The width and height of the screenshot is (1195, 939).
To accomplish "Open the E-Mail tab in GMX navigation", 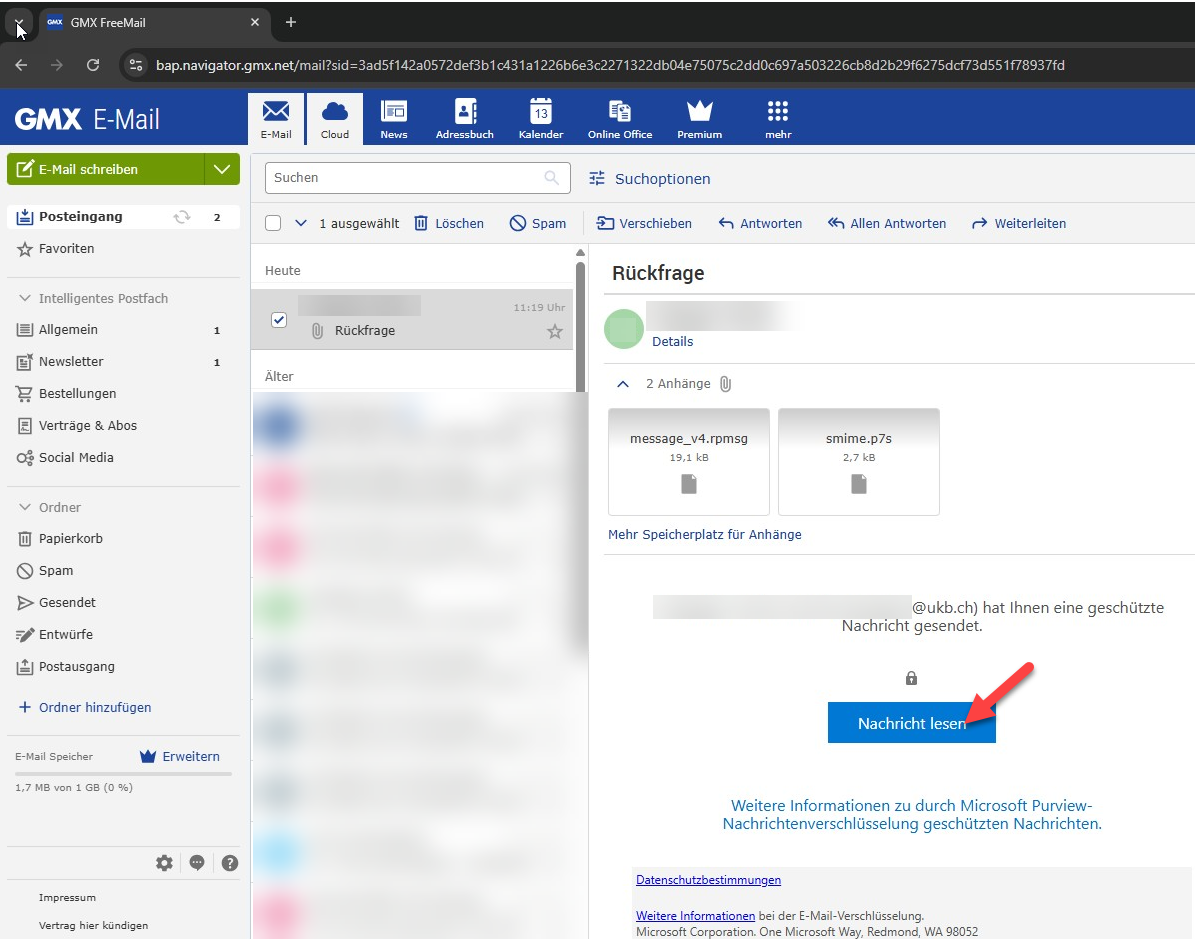I will tap(276, 119).
